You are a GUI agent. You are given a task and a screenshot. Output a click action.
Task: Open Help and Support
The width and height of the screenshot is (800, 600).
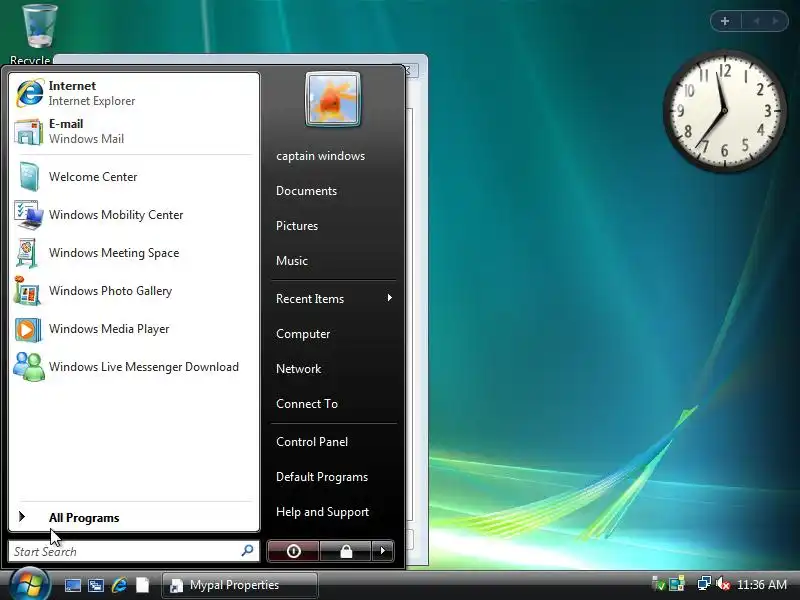[x=322, y=512]
